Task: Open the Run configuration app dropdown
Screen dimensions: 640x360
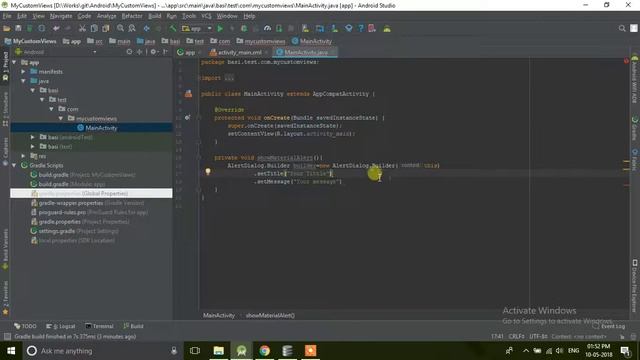Action: (197, 29)
